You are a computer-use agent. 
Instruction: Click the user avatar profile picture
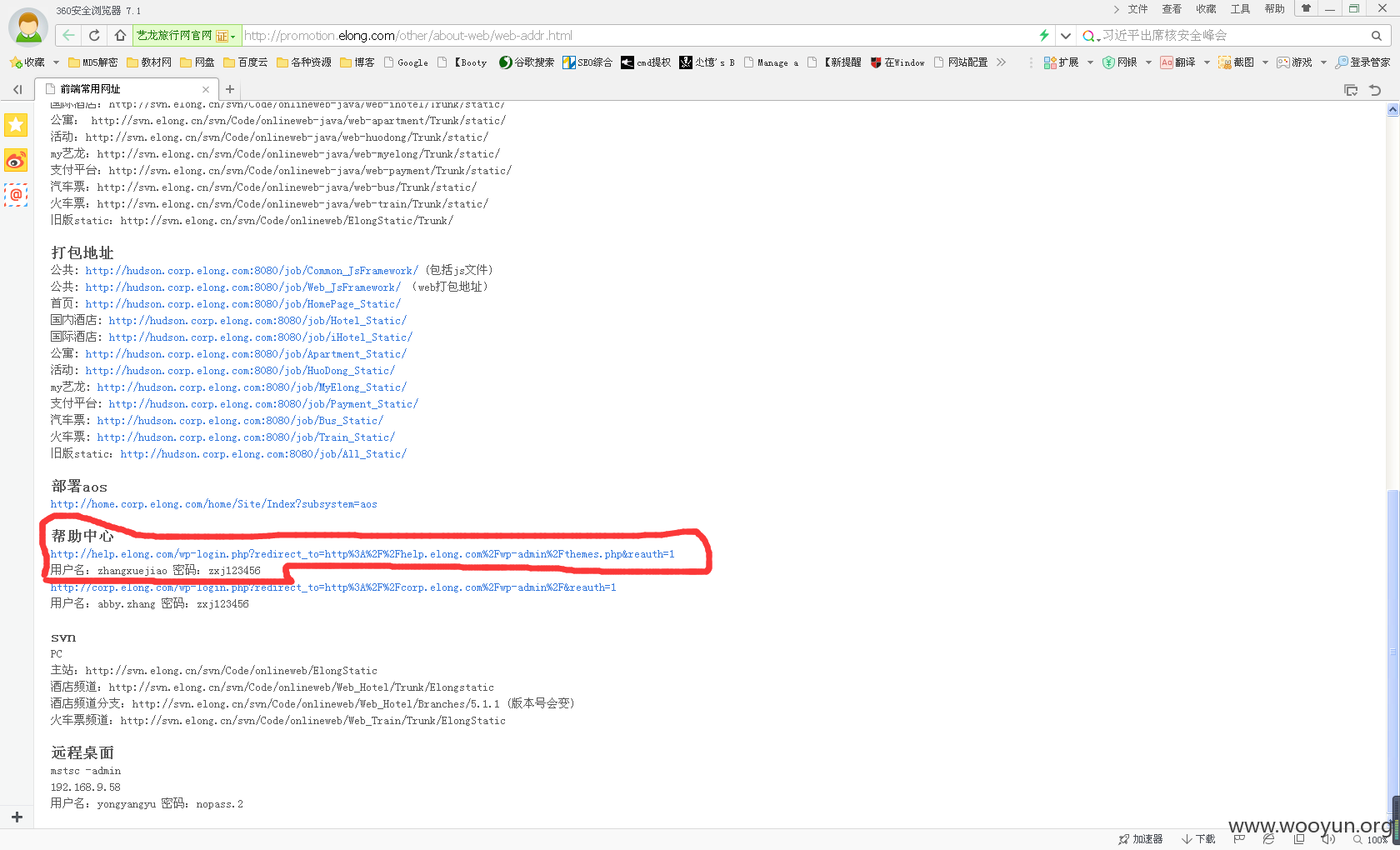(x=28, y=27)
